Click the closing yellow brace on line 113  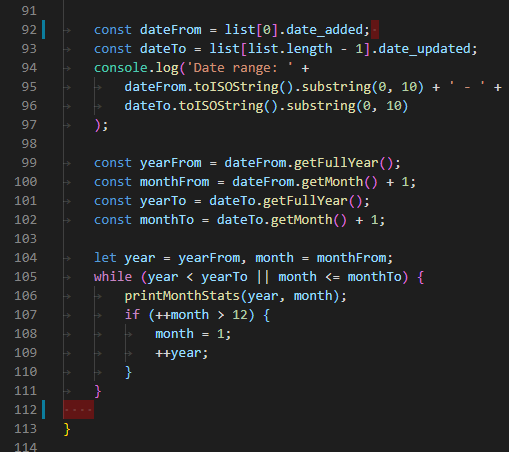click(67, 429)
